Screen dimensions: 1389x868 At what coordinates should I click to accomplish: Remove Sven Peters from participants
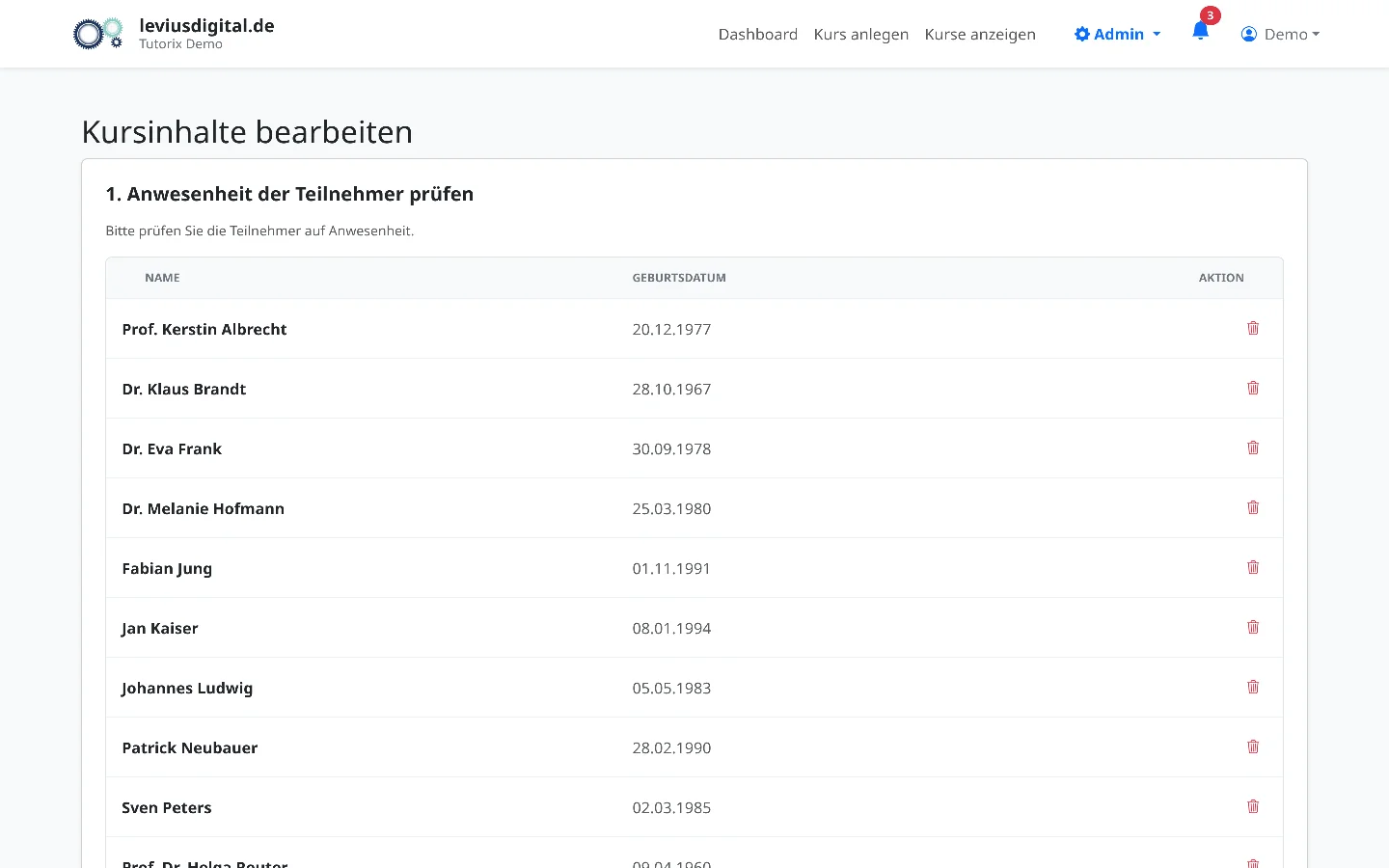(1253, 806)
